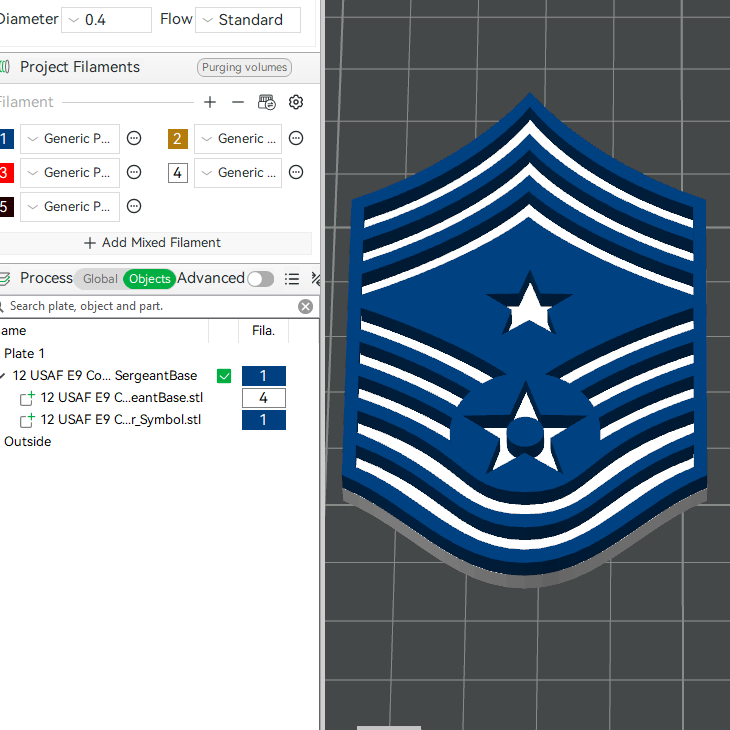The height and width of the screenshot is (730, 730).
Task: Click the Fila. column header
Action: 264,331
